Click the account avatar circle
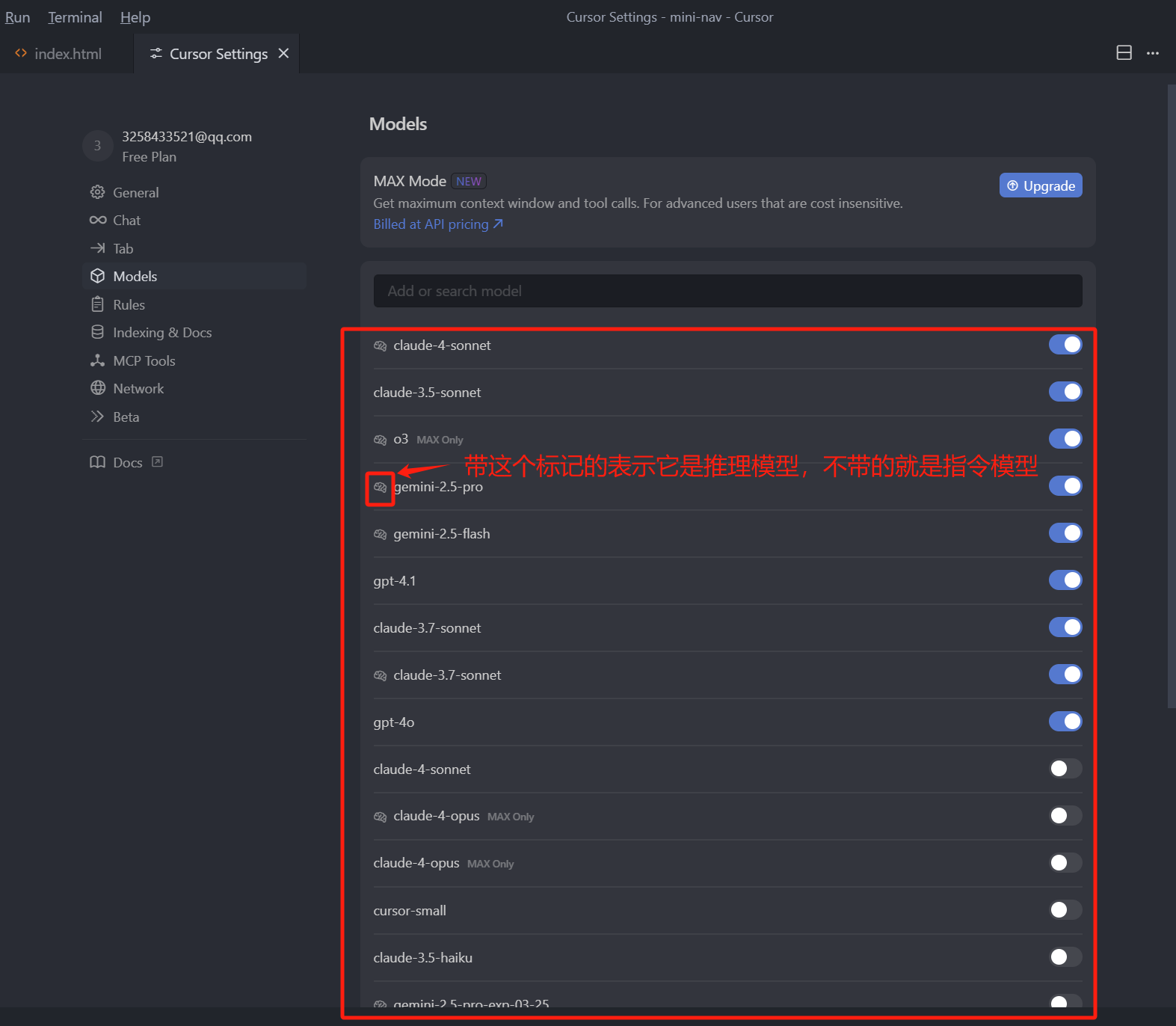Screen dimensions: 1176x1026 97,146
